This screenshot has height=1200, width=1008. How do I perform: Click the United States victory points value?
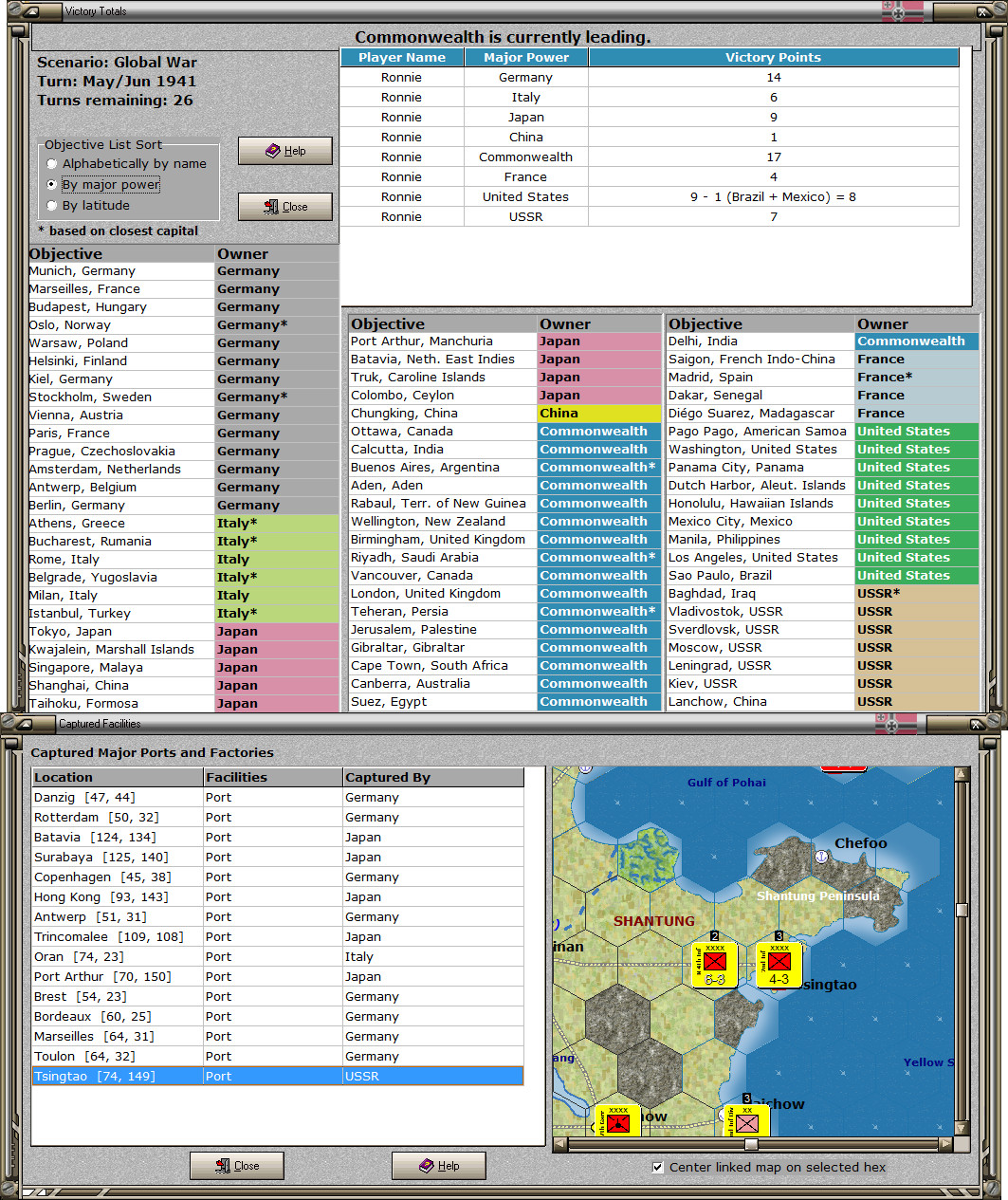(x=774, y=197)
